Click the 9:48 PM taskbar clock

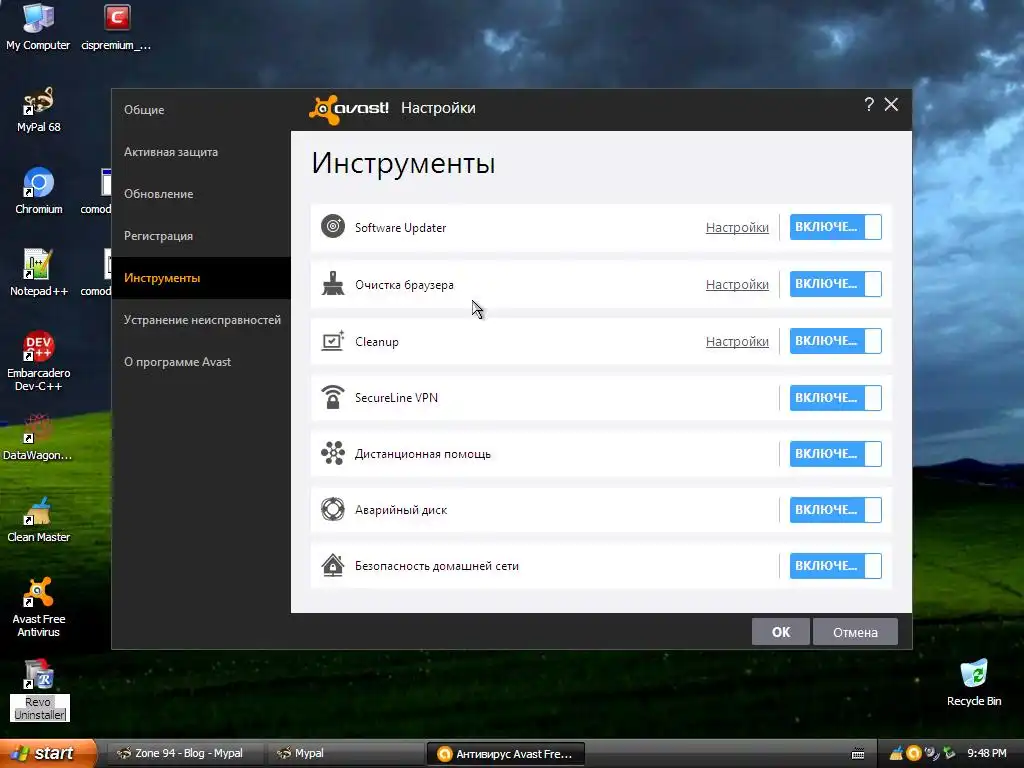986,754
